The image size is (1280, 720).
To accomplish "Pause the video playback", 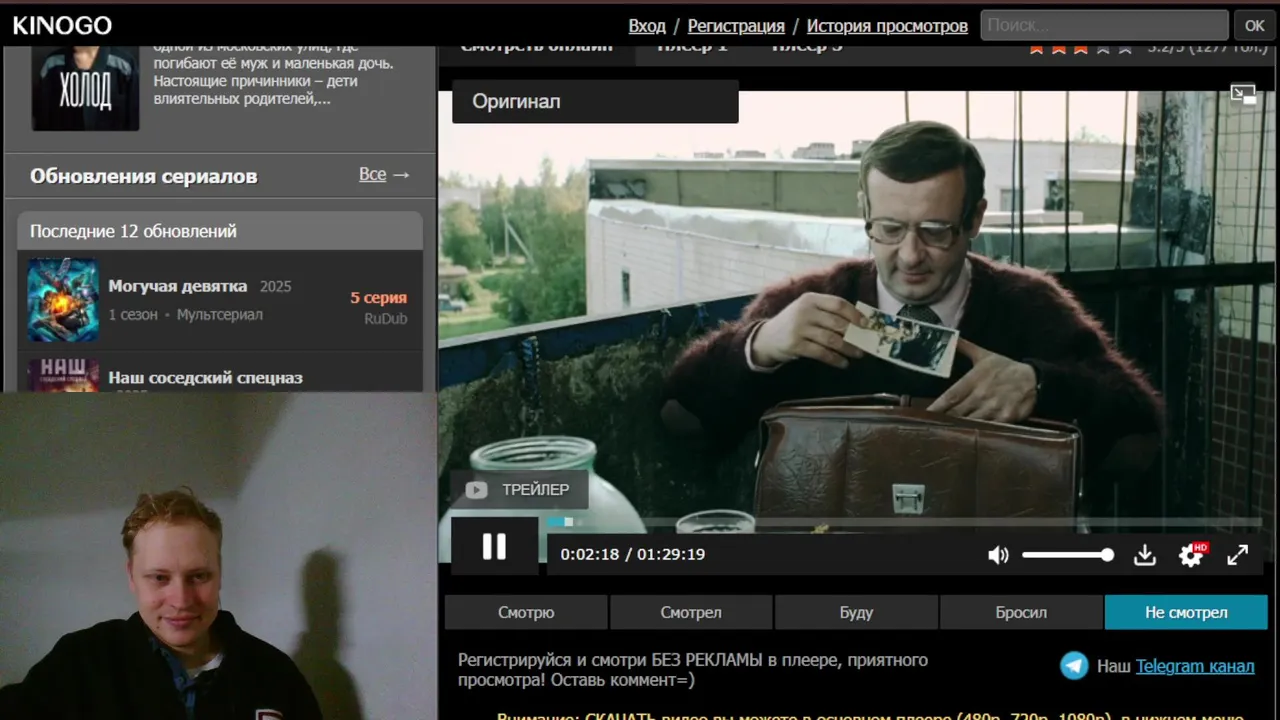I will (x=494, y=546).
